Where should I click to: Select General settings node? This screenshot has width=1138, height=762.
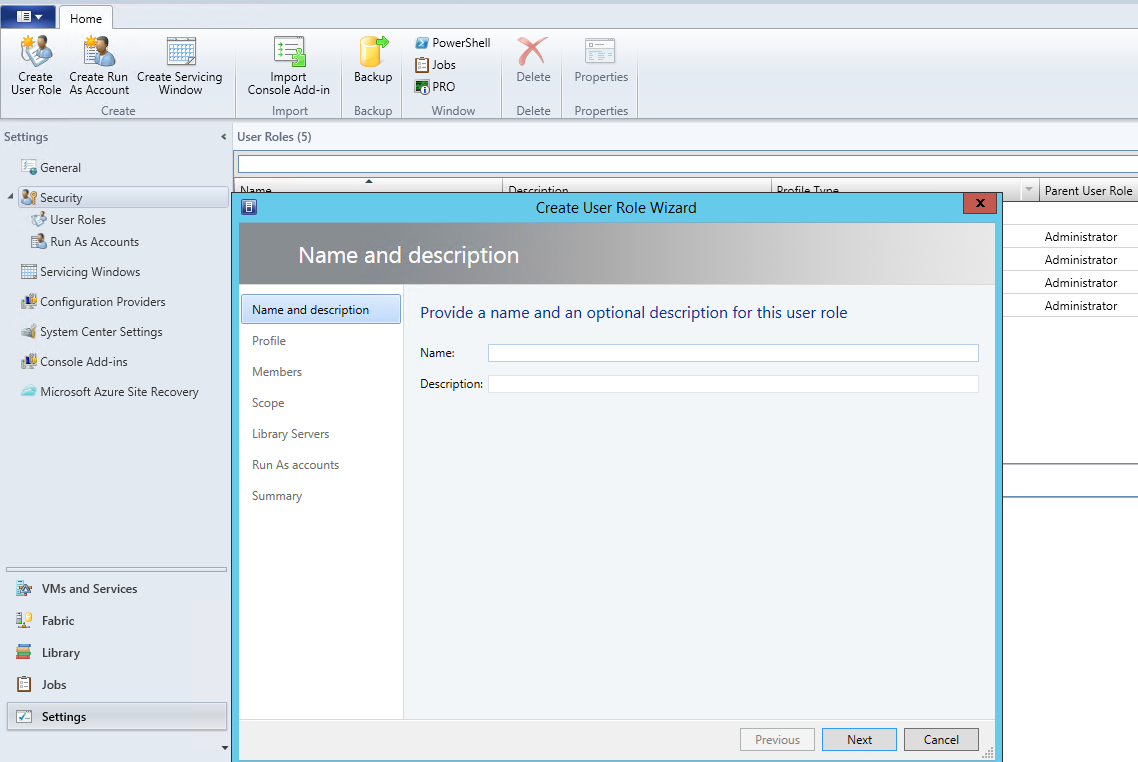tap(51, 168)
